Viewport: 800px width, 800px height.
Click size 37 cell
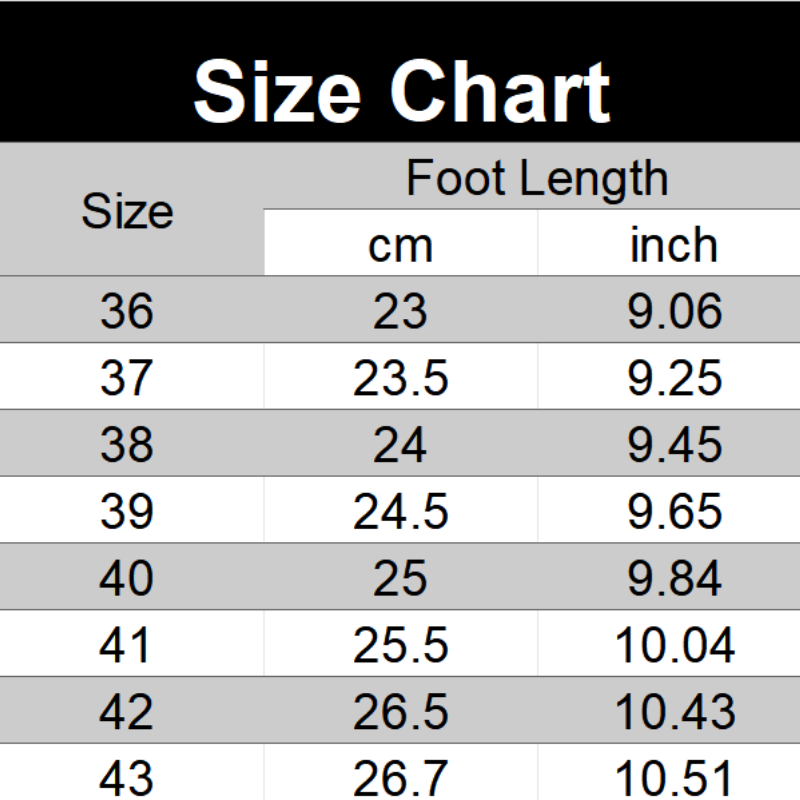(127, 378)
